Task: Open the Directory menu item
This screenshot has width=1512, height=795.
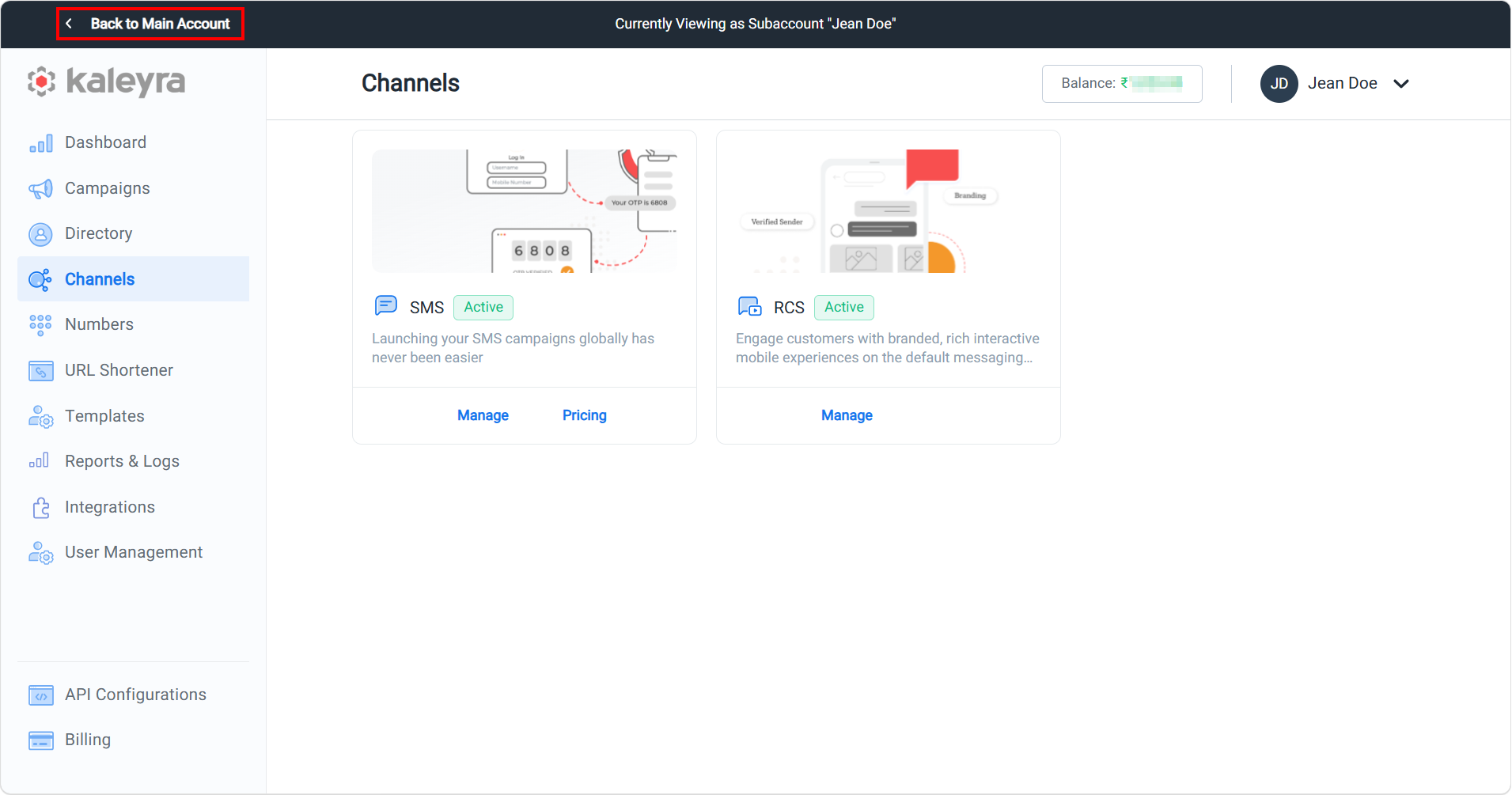Action: 133,233
